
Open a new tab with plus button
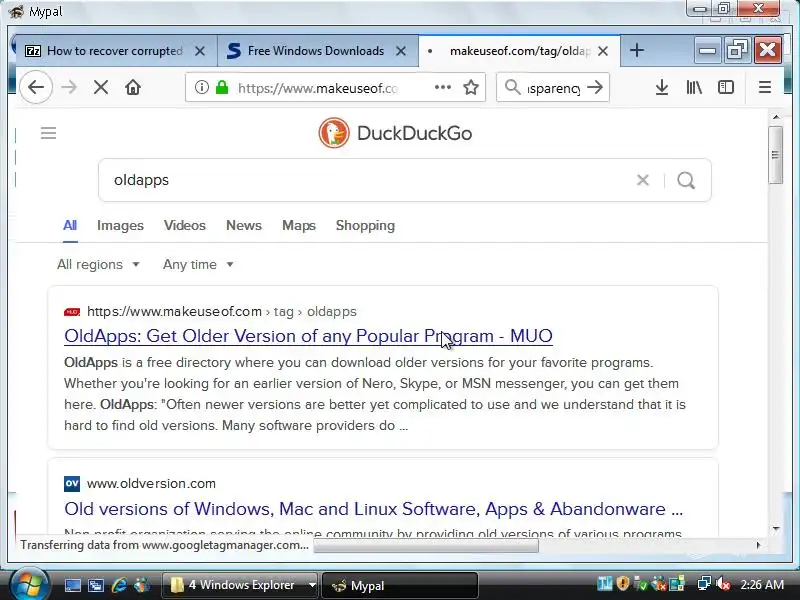[637, 50]
